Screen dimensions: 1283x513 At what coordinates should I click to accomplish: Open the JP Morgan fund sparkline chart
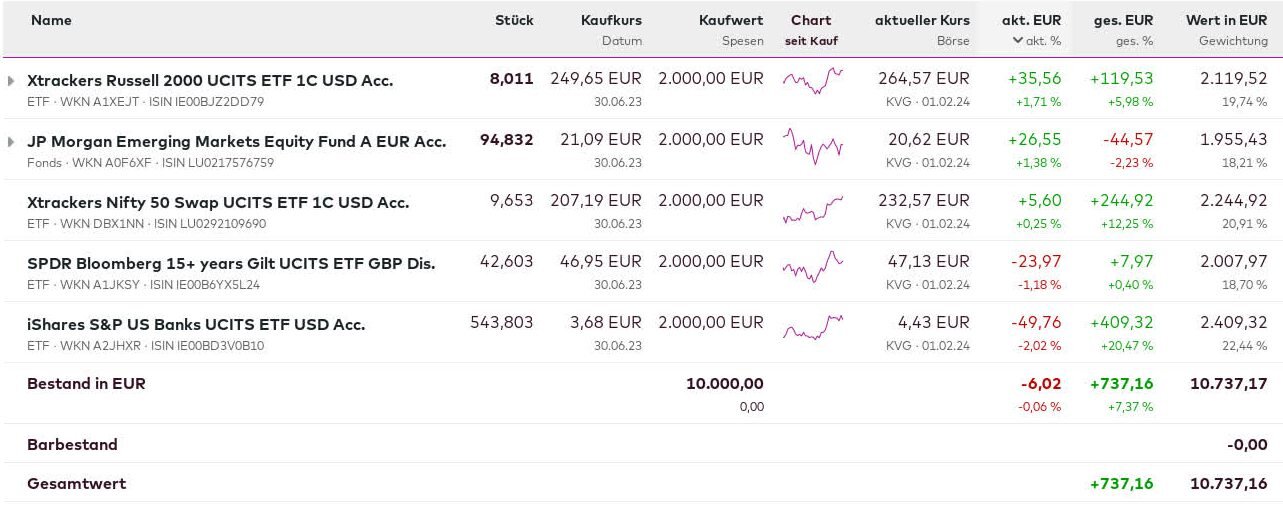(x=812, y=146)
